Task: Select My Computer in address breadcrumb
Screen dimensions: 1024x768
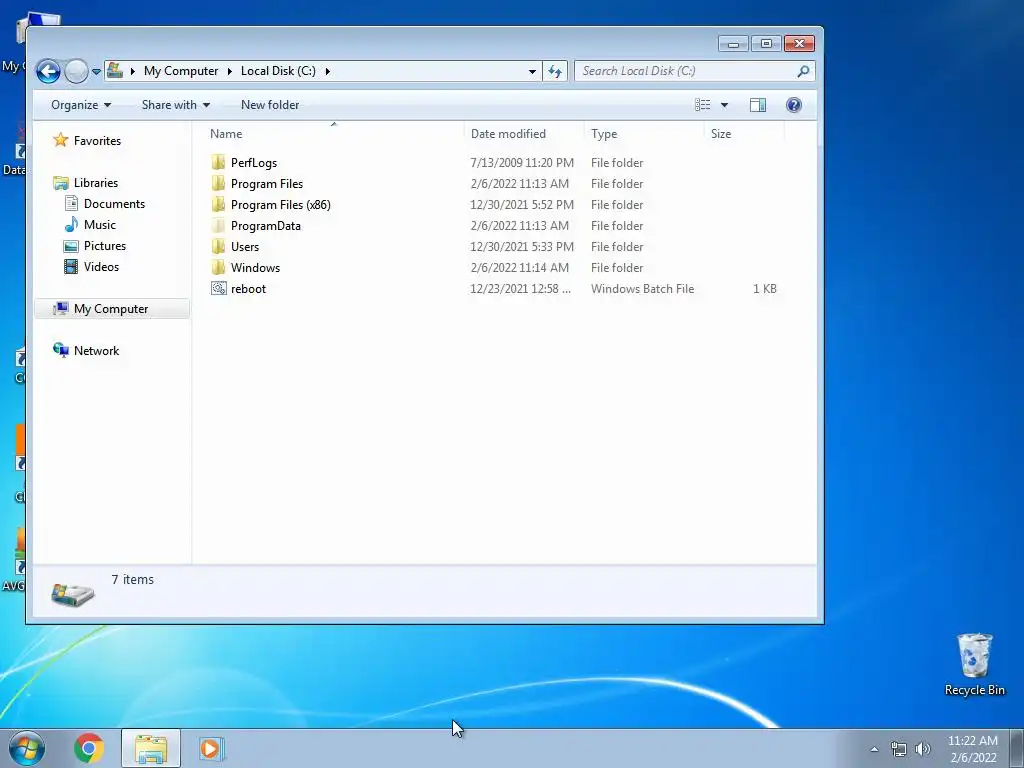Action: coord(181,71)
